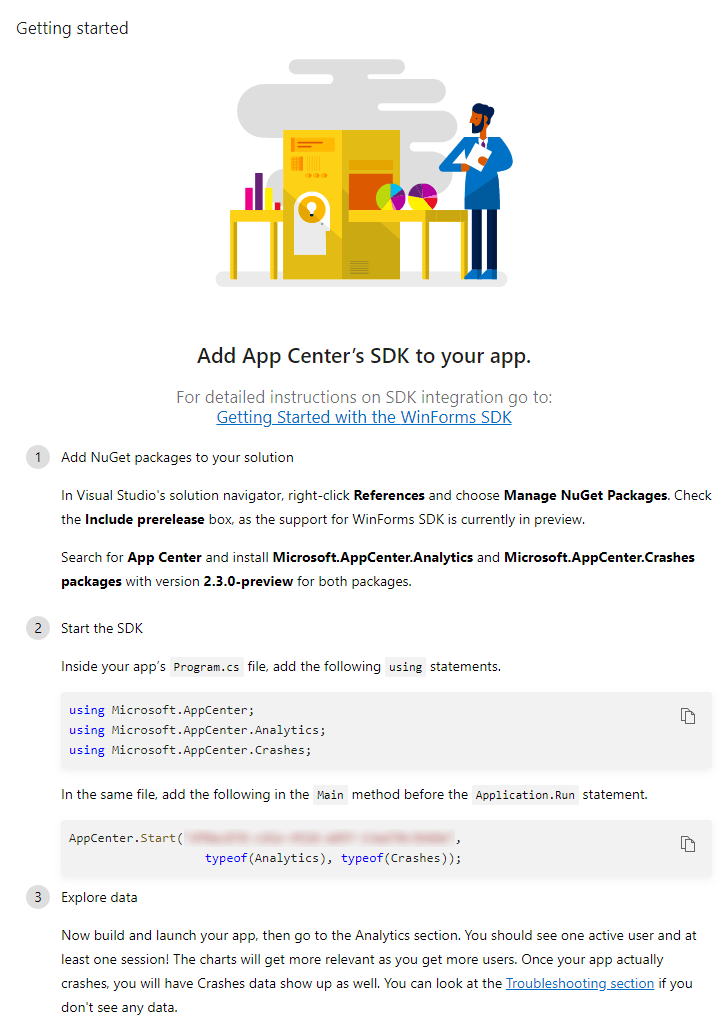Click 'Add App Center's SDK to your app.' heading

(x=364, y=356)
